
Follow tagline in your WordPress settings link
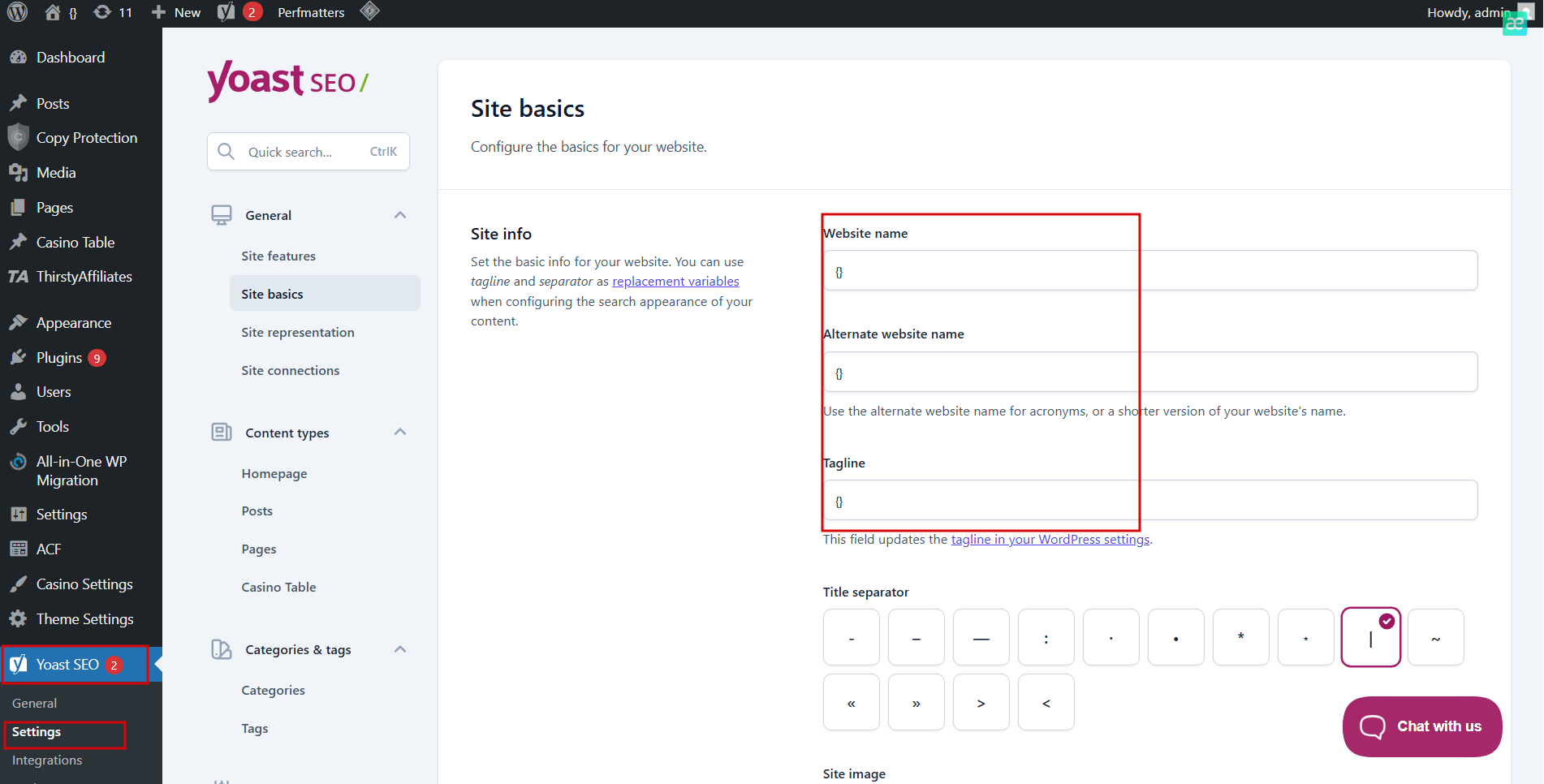(1050, 540)
